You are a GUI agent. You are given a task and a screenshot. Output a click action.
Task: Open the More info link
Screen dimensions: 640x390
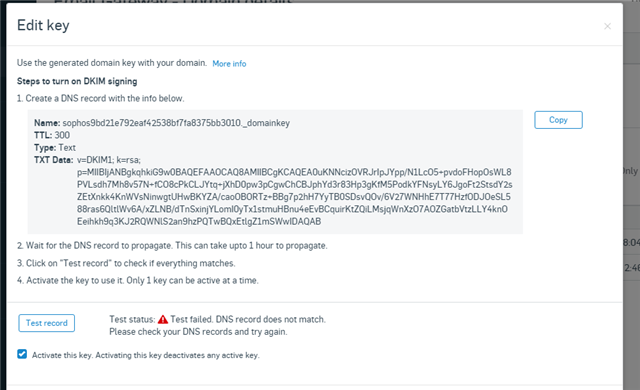click(x=229, y=64)
